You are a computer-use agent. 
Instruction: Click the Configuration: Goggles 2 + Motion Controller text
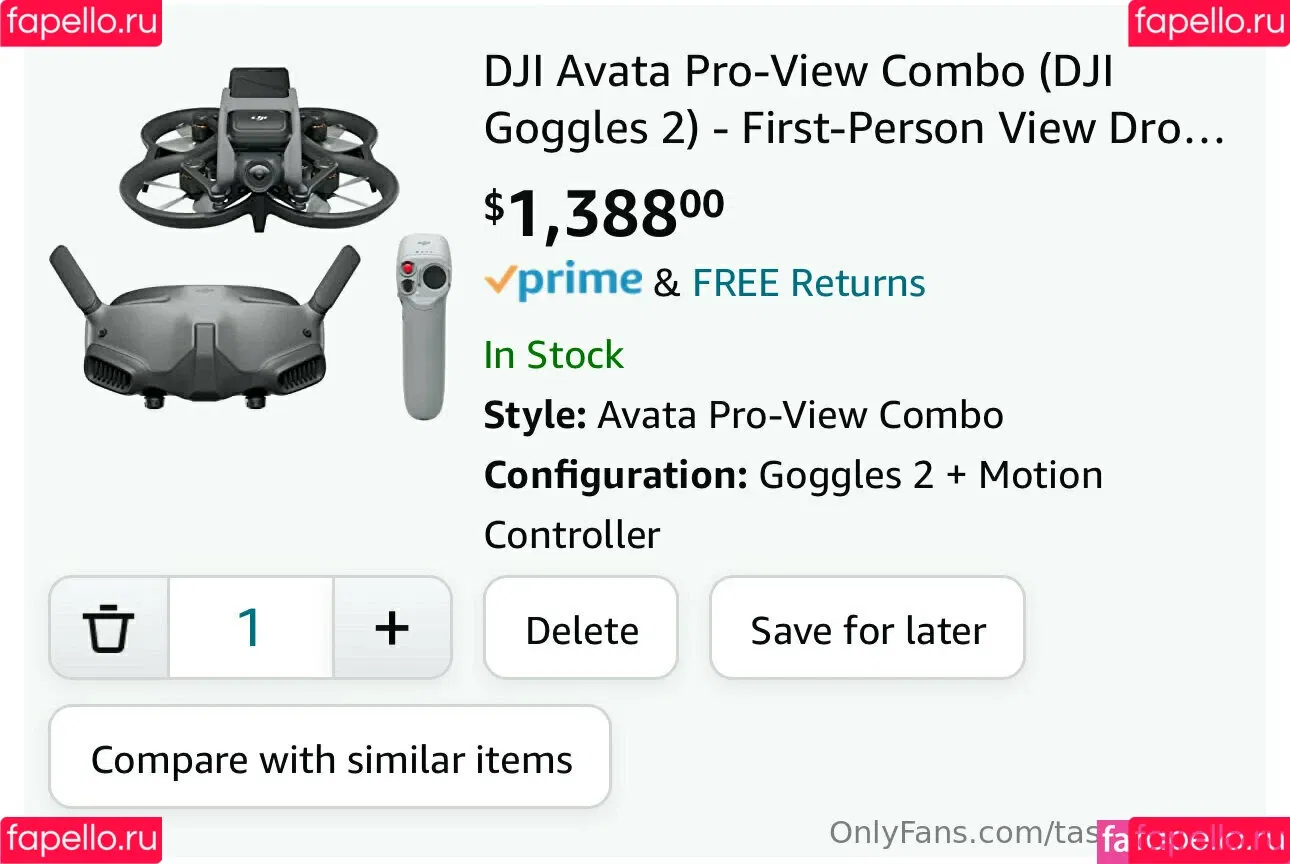tap(793, 505)
